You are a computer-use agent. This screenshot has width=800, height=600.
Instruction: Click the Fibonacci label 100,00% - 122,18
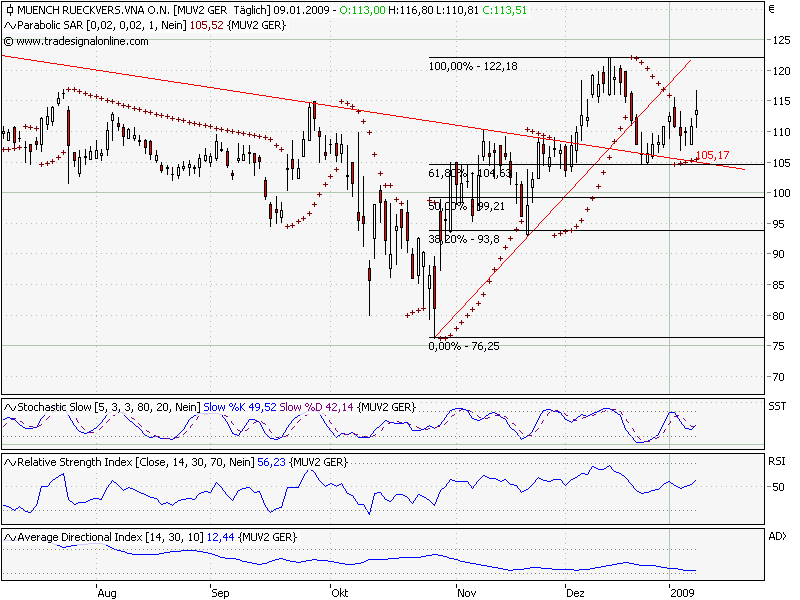473,66
